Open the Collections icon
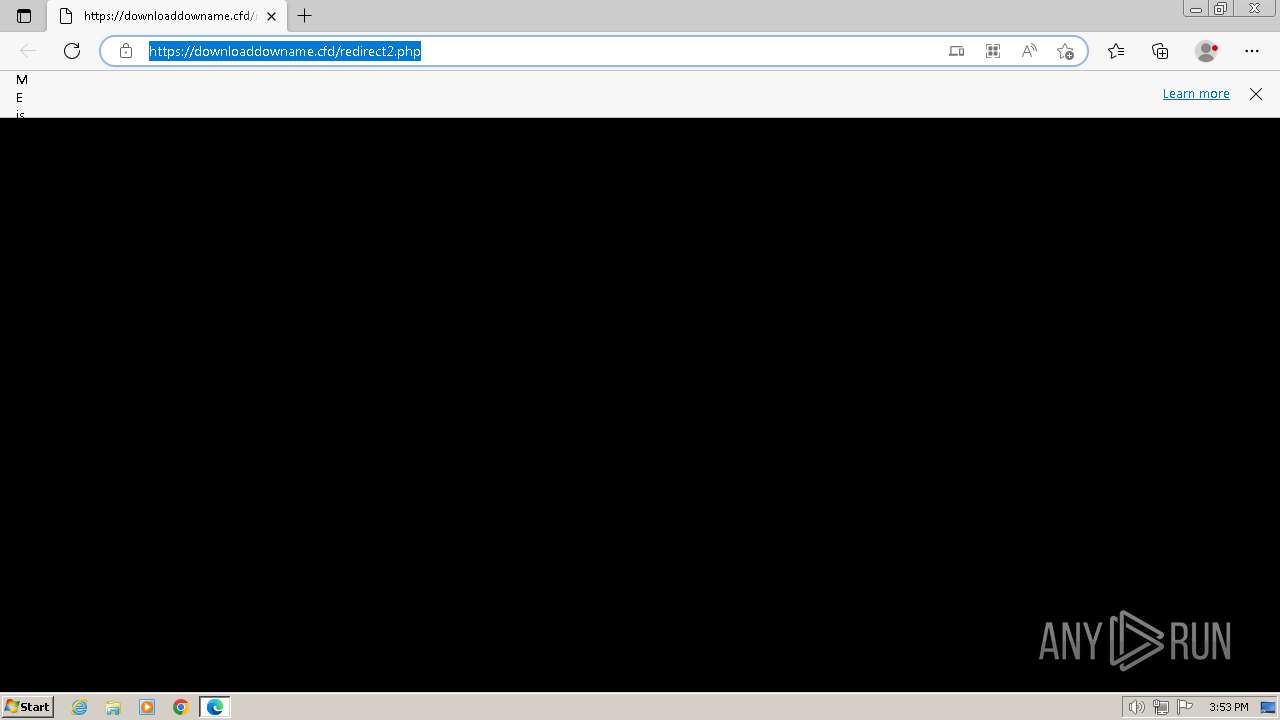Screen dimensions: 1280x720 [1160, 51]
